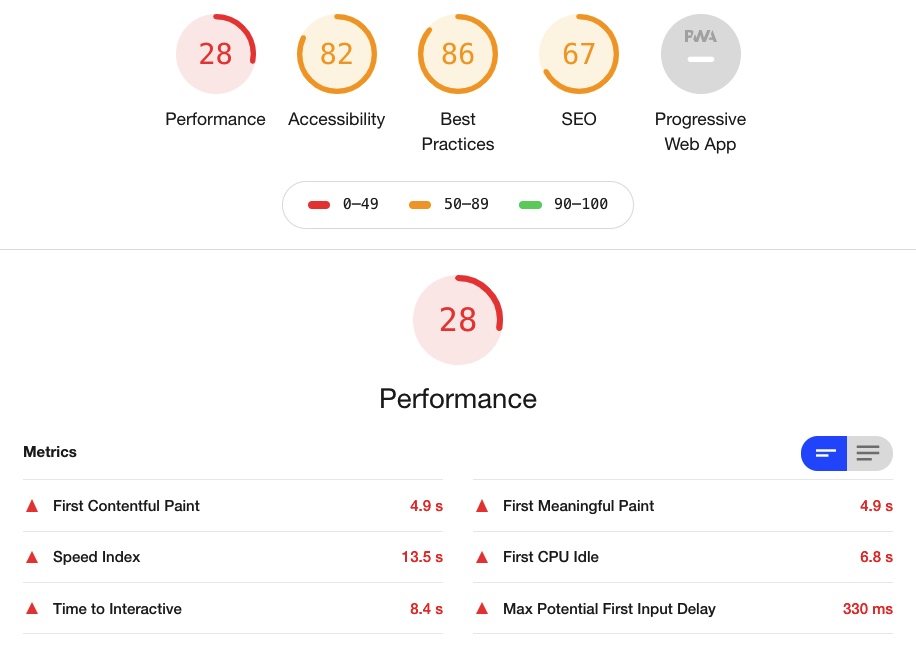Click the Accessibility score gauge showing 82

pyautogui.click(x=336, y=54)
